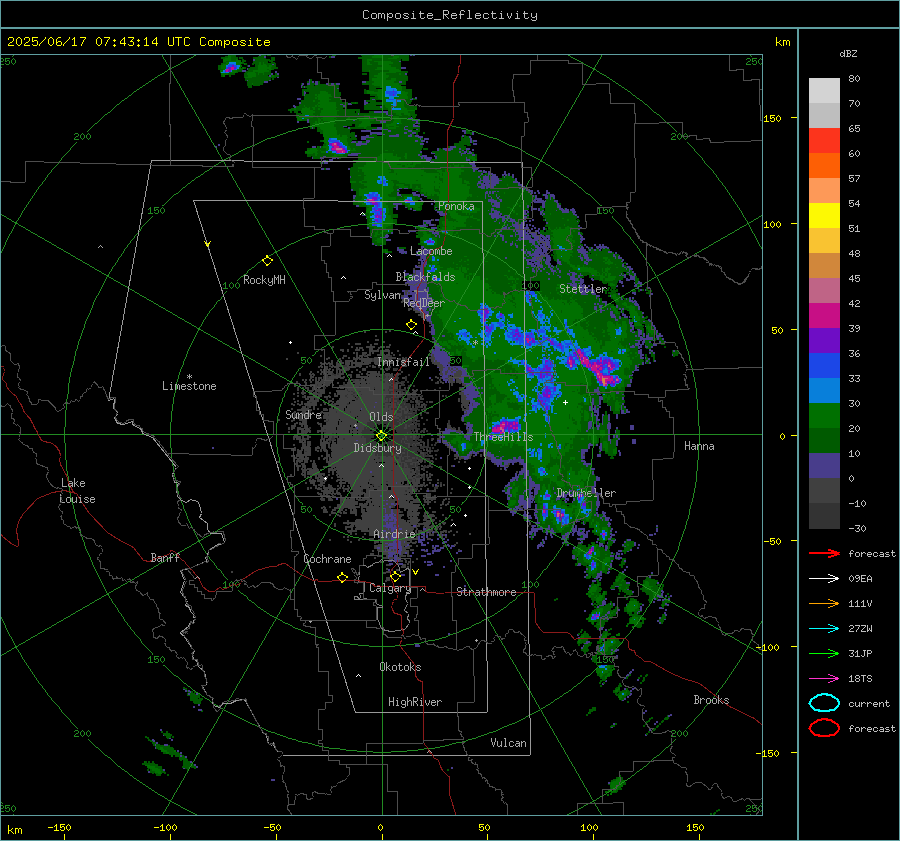Screen dimensions: 900x841
Task: Select the 65 dBZ red swatch
Action: pos(824,141)
